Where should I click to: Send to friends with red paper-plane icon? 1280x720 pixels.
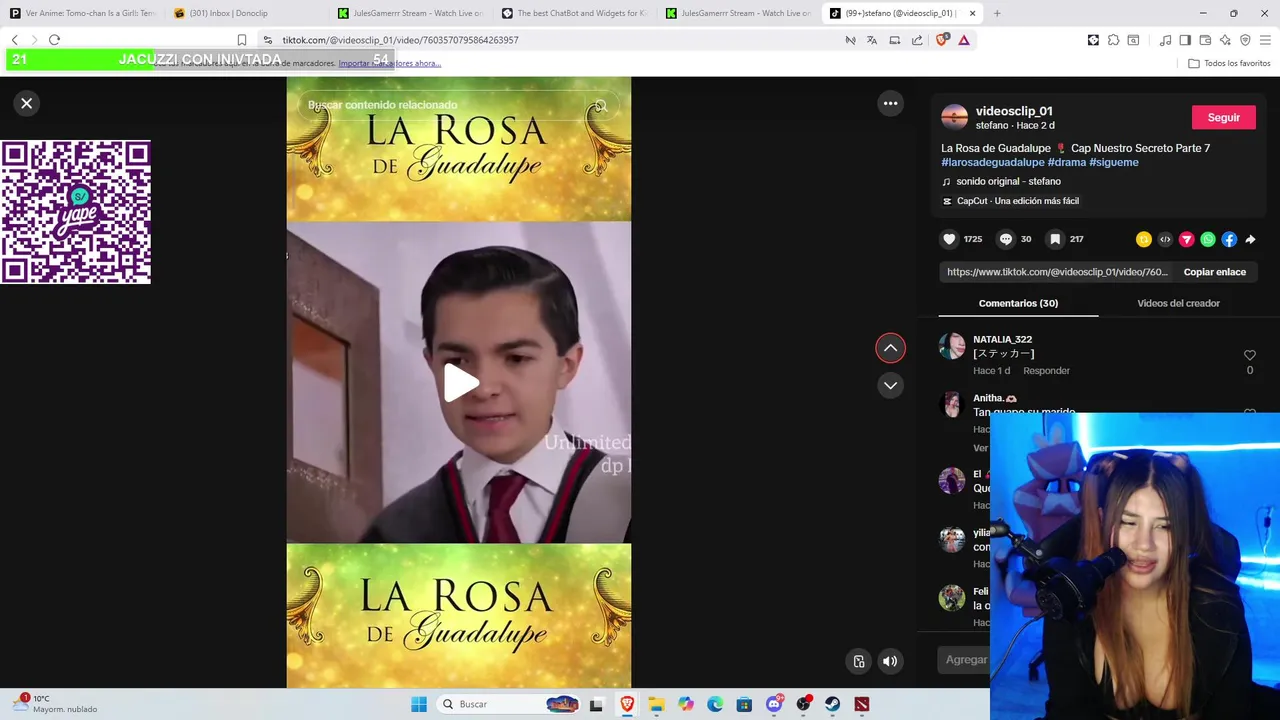1186,239
